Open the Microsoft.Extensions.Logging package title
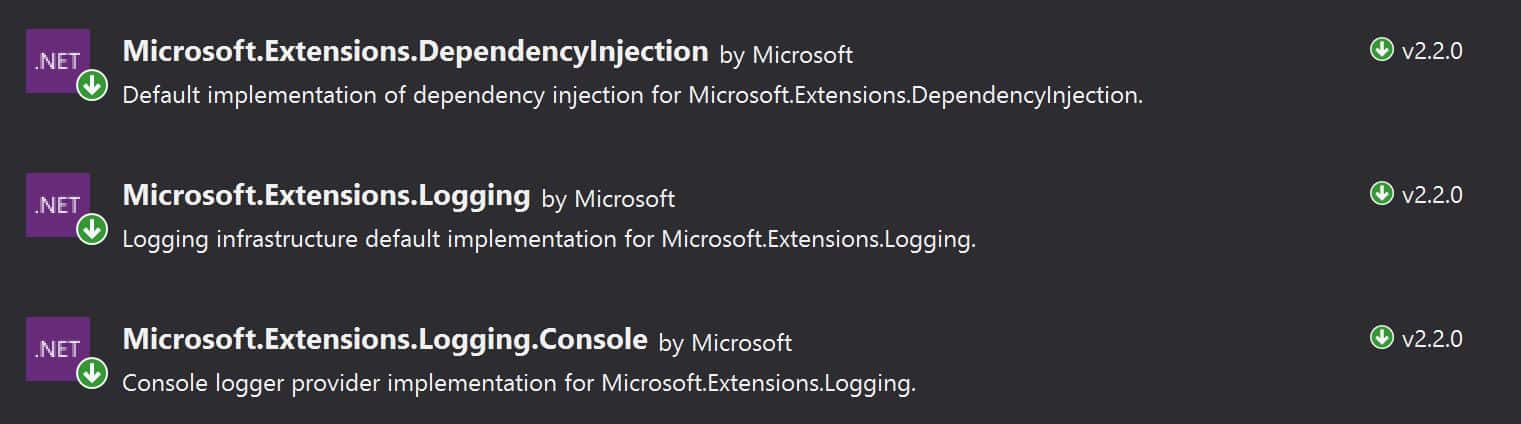 click(x=326, y=196)
